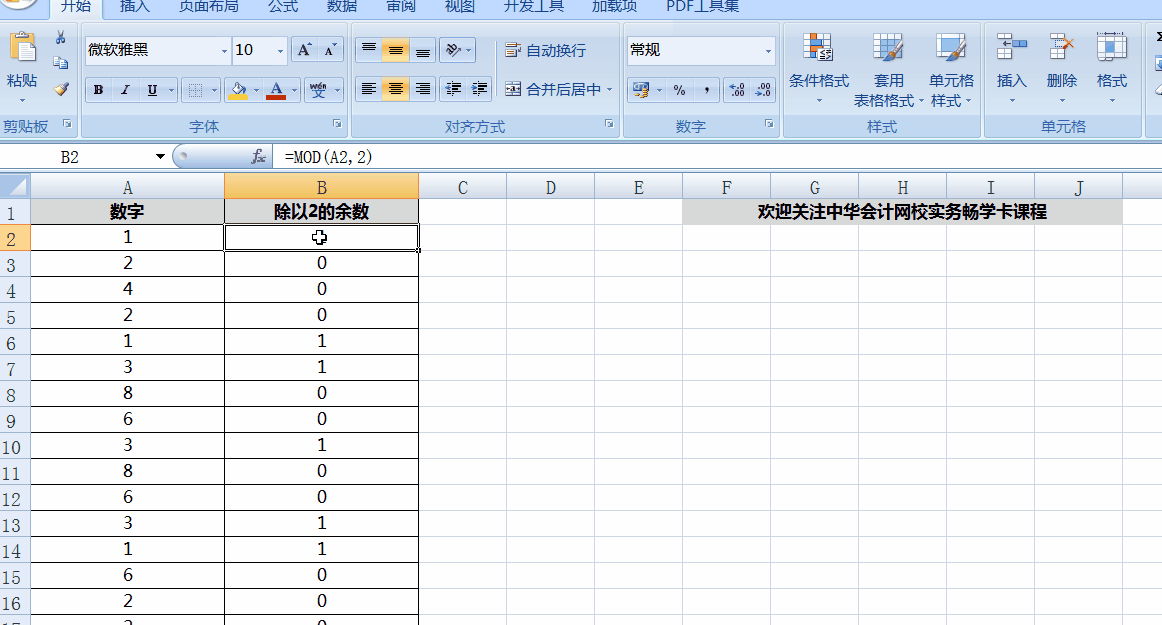Expand the 常规 number format dropdown

coord(768,51)
